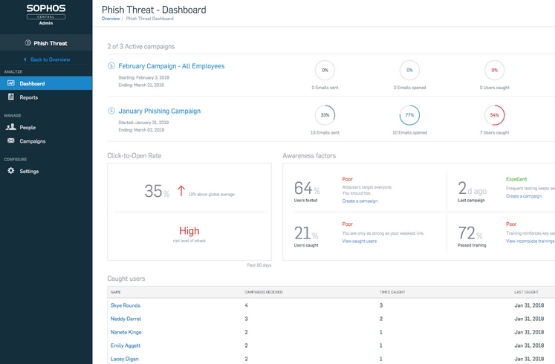Open Skye Rounds user entry
The image size is (555, 364).
[125, 305]
